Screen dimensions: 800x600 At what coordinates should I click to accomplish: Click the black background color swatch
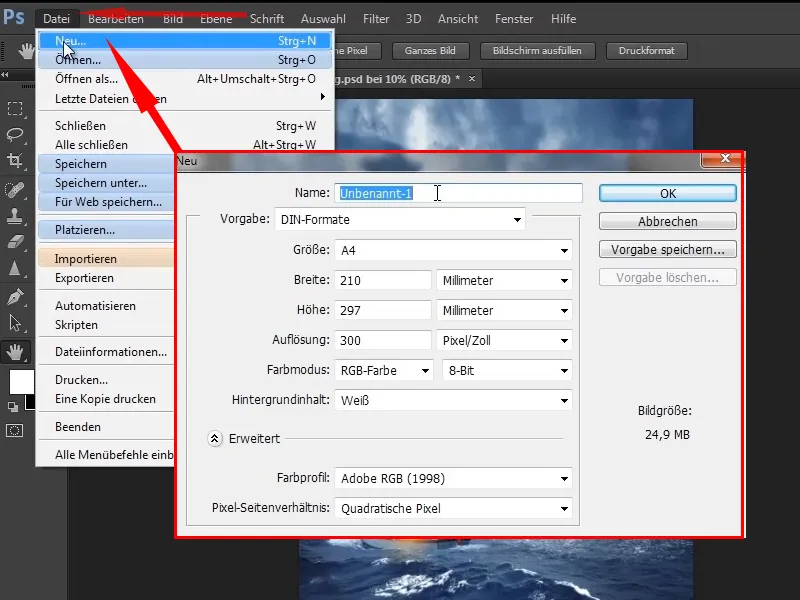(31, 402)
